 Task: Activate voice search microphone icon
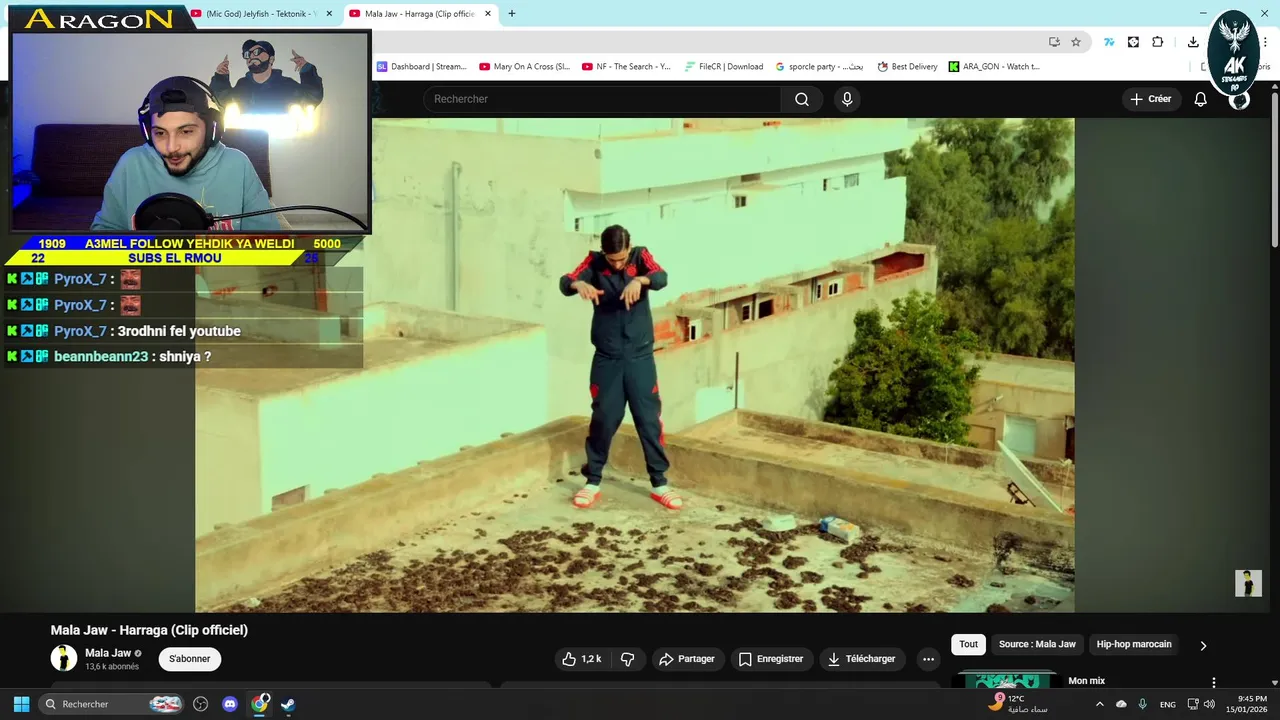click(x=847, y=99)
